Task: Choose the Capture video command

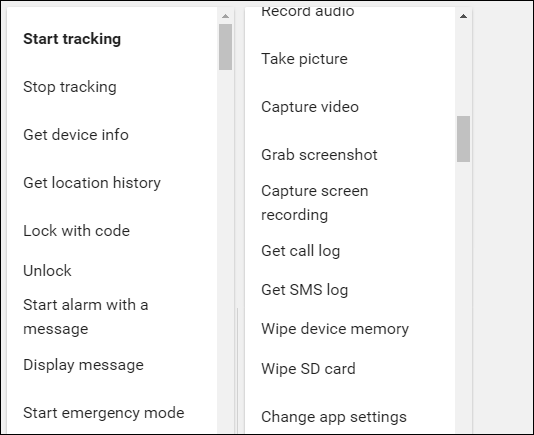Action: 310,107
